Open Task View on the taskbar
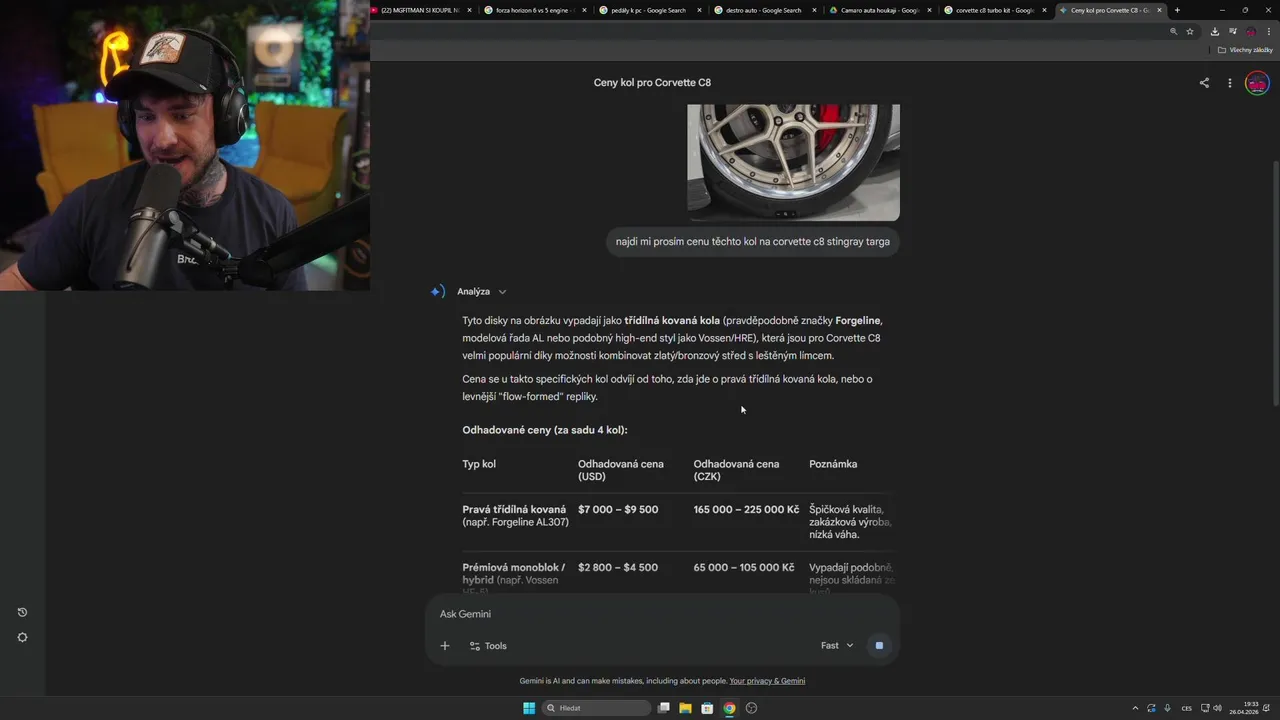 coord(663,708)
